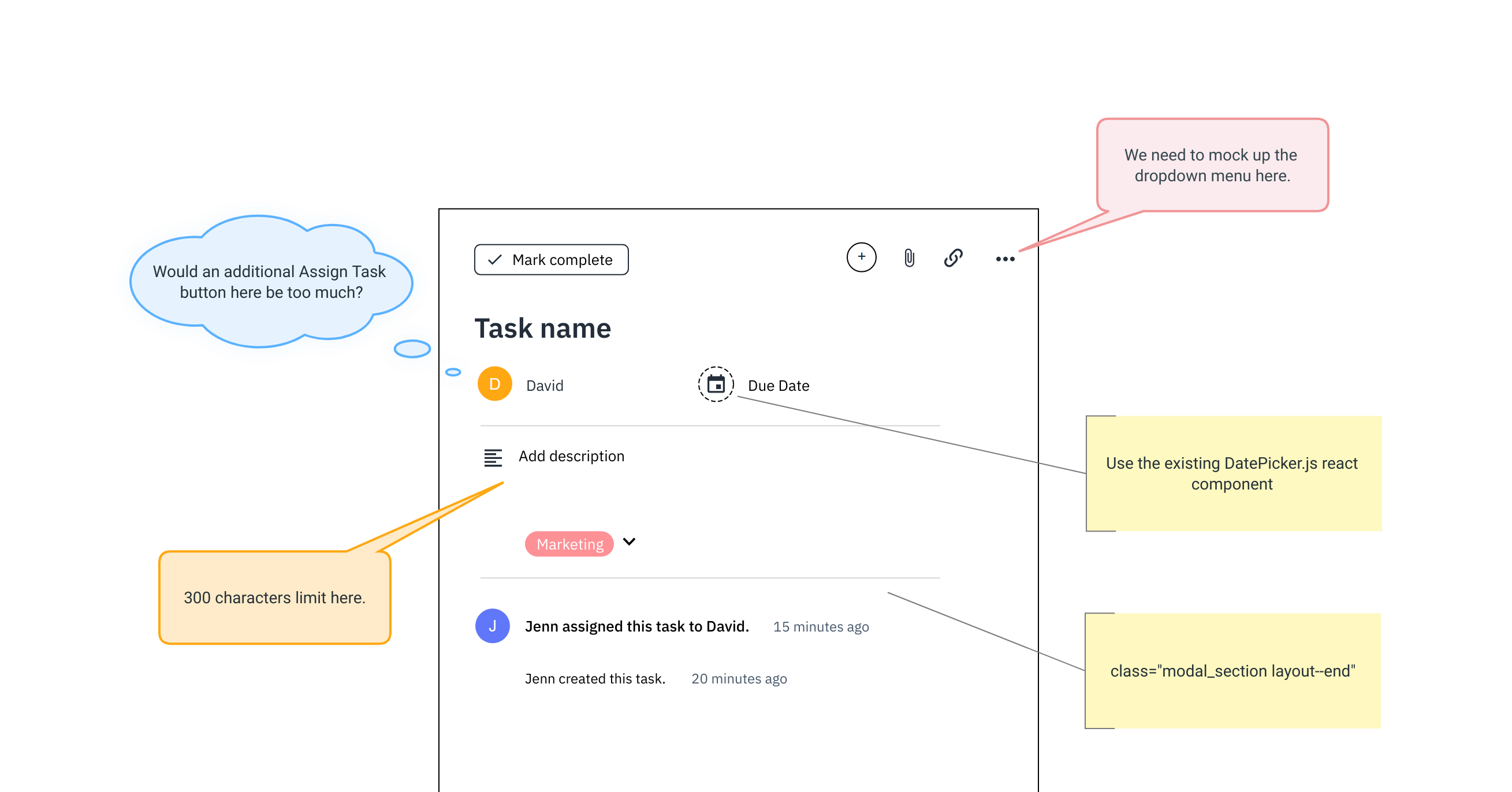Click the Due Date label
Screen dimensions: 1512x792
coord(779,386)
